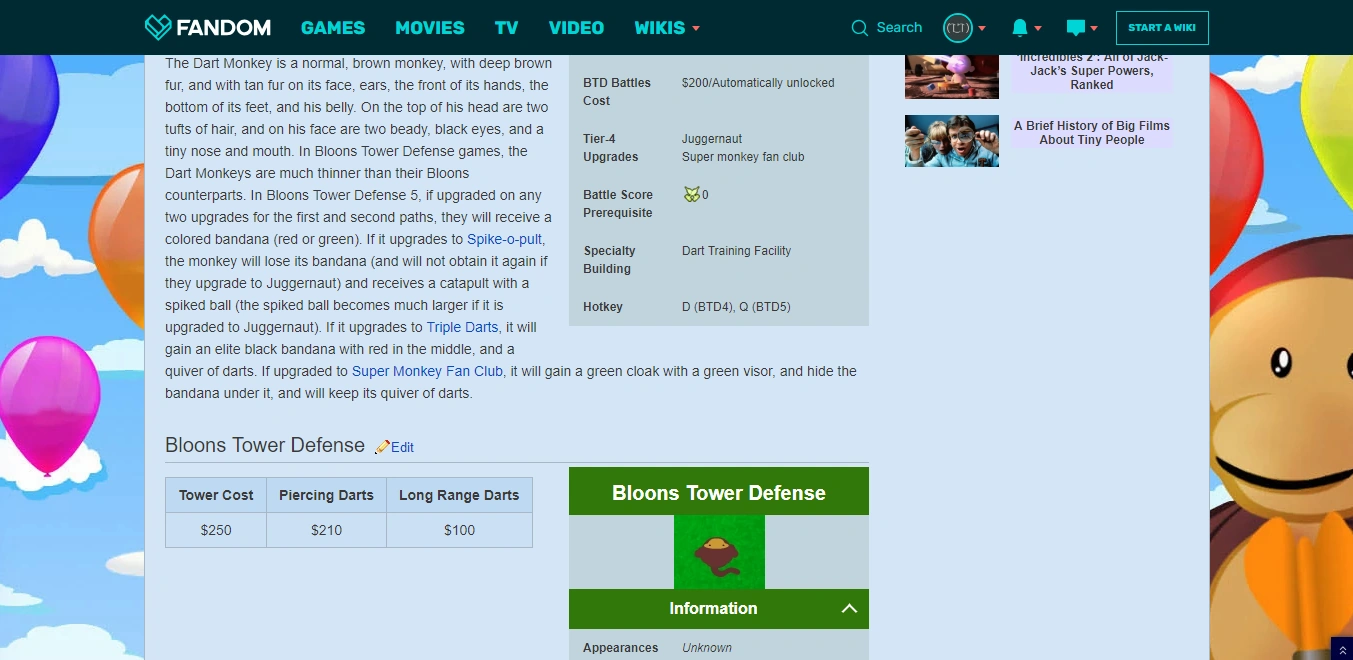Go to VIDEO in top navigation
The height and width of the screenshot is (660, 1353).
click(576, 28)
